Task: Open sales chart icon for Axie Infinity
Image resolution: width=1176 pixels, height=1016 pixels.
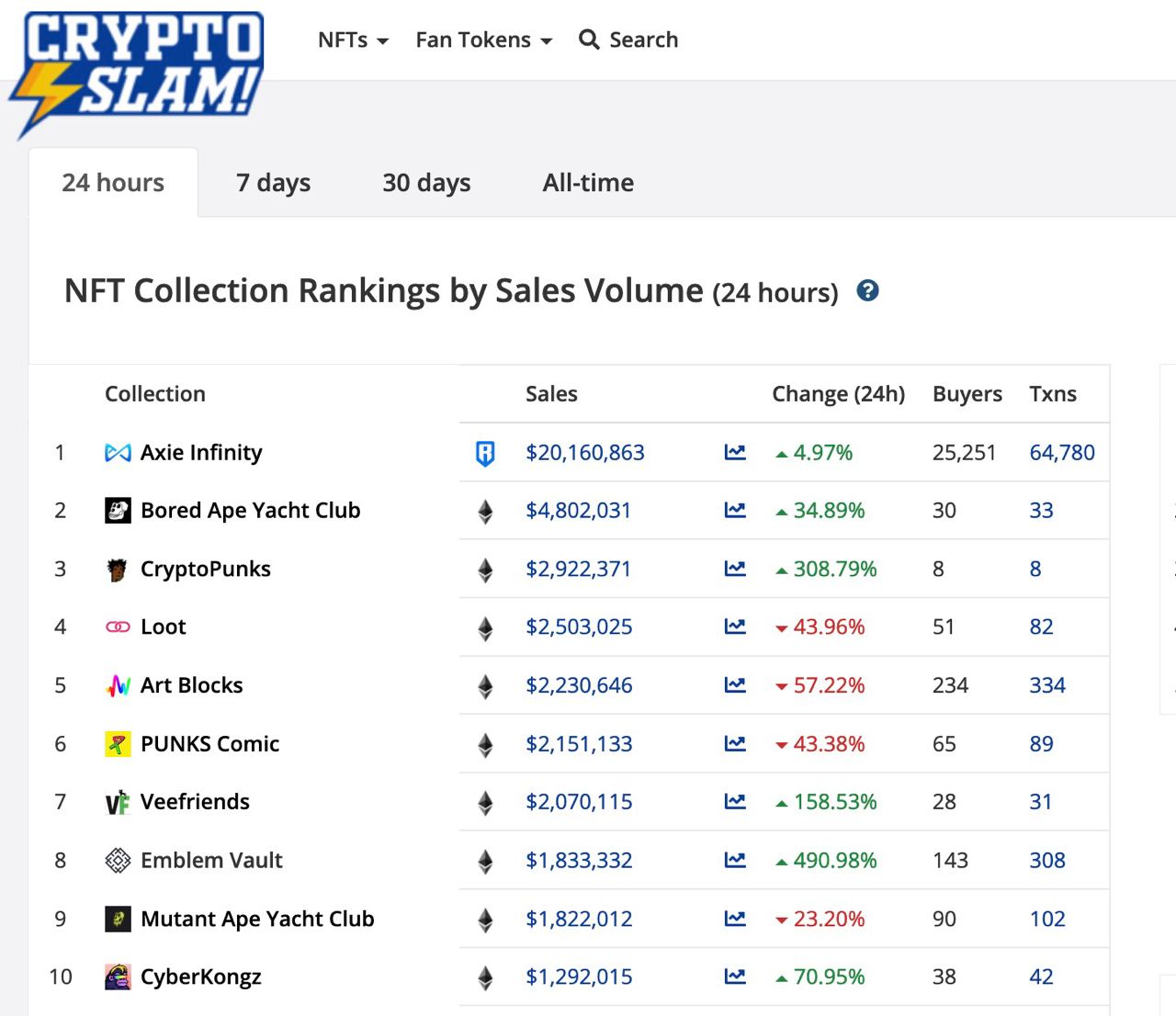Action: point(735,452)
